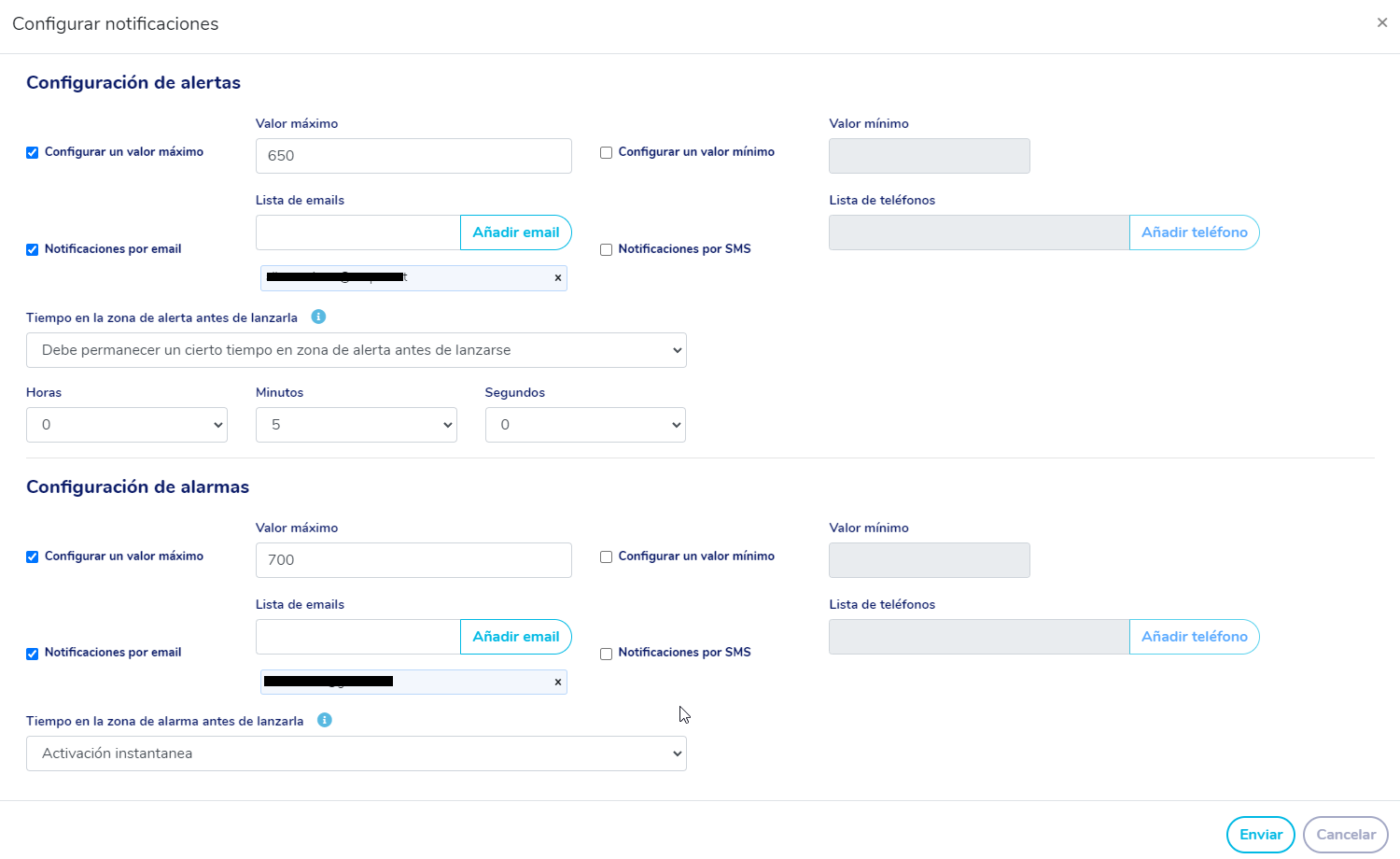Click 'Añadir email' in the alerts section
Viewport: 1400px width, 859px height.
[x=515, y=232]
